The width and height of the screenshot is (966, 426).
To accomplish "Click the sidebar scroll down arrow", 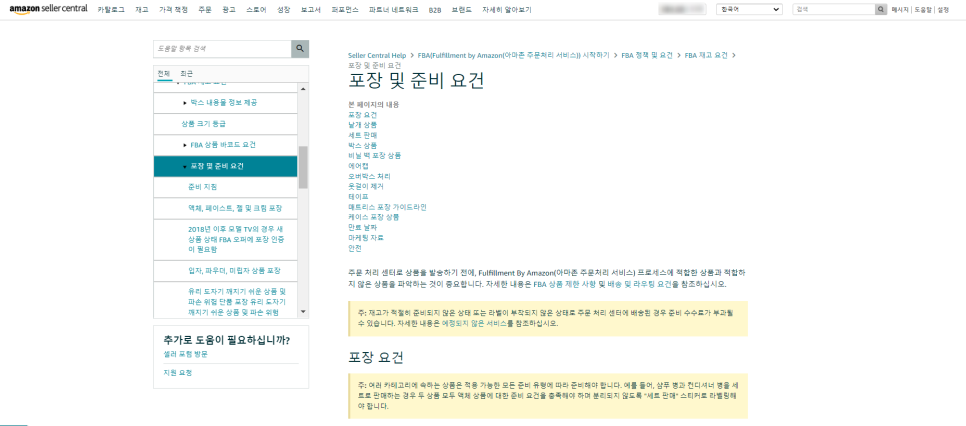I will coord(302,313).
